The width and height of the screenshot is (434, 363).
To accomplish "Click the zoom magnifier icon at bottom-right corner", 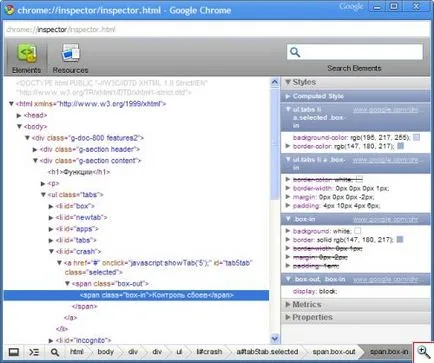I will click(424, 352).
